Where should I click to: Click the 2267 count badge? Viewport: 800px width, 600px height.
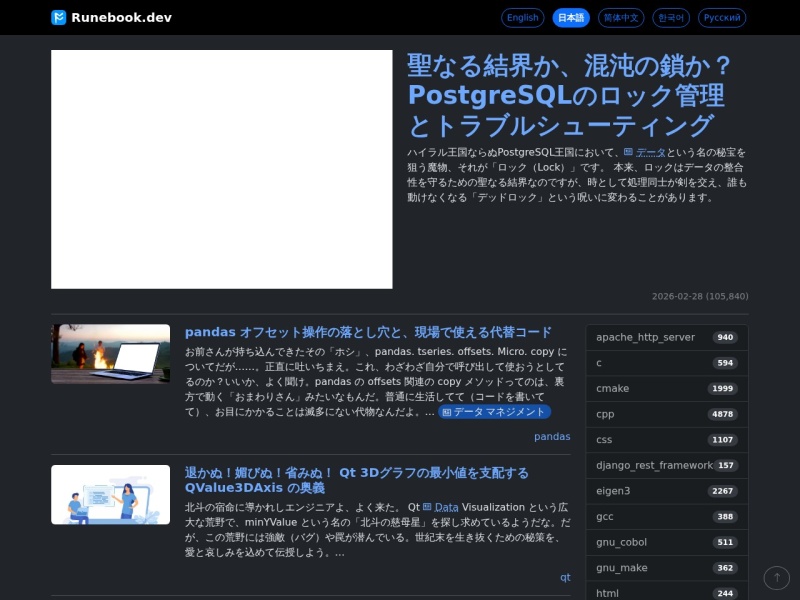[x=722, y=491]
